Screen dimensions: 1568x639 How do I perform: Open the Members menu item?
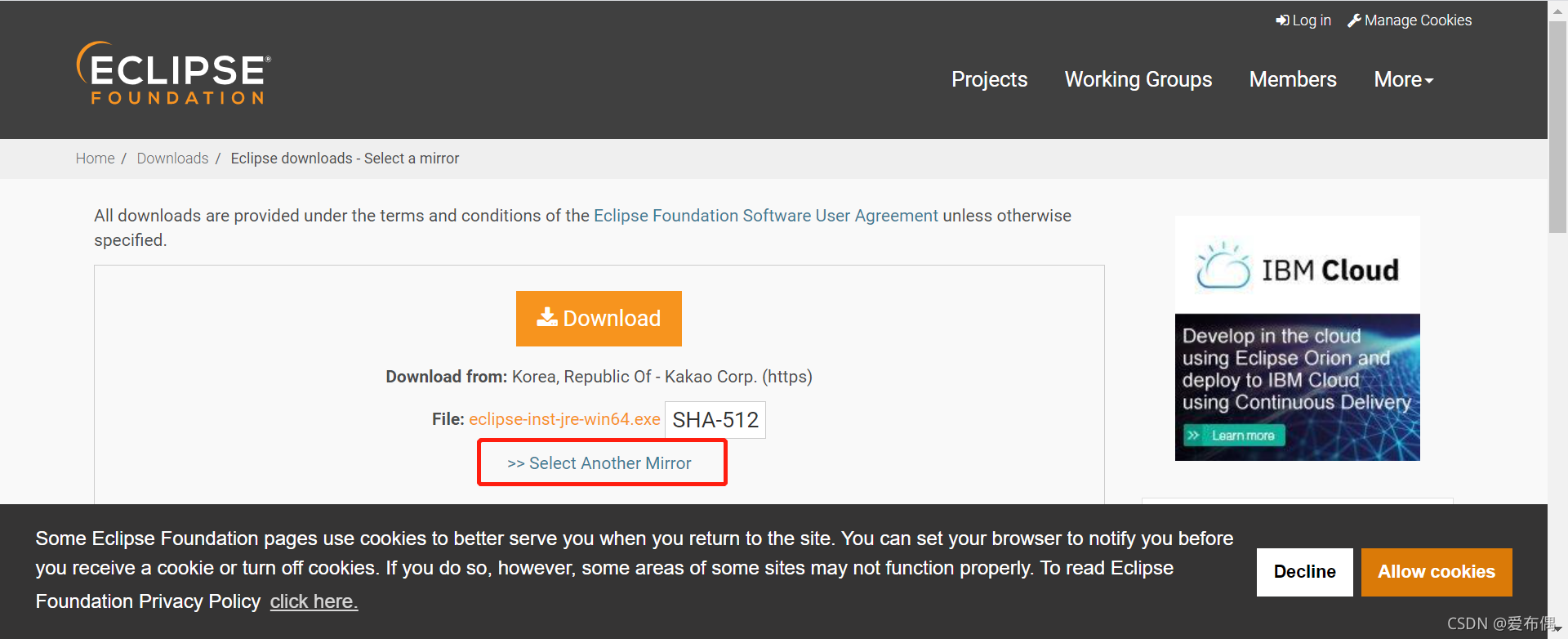[1293, 79]
